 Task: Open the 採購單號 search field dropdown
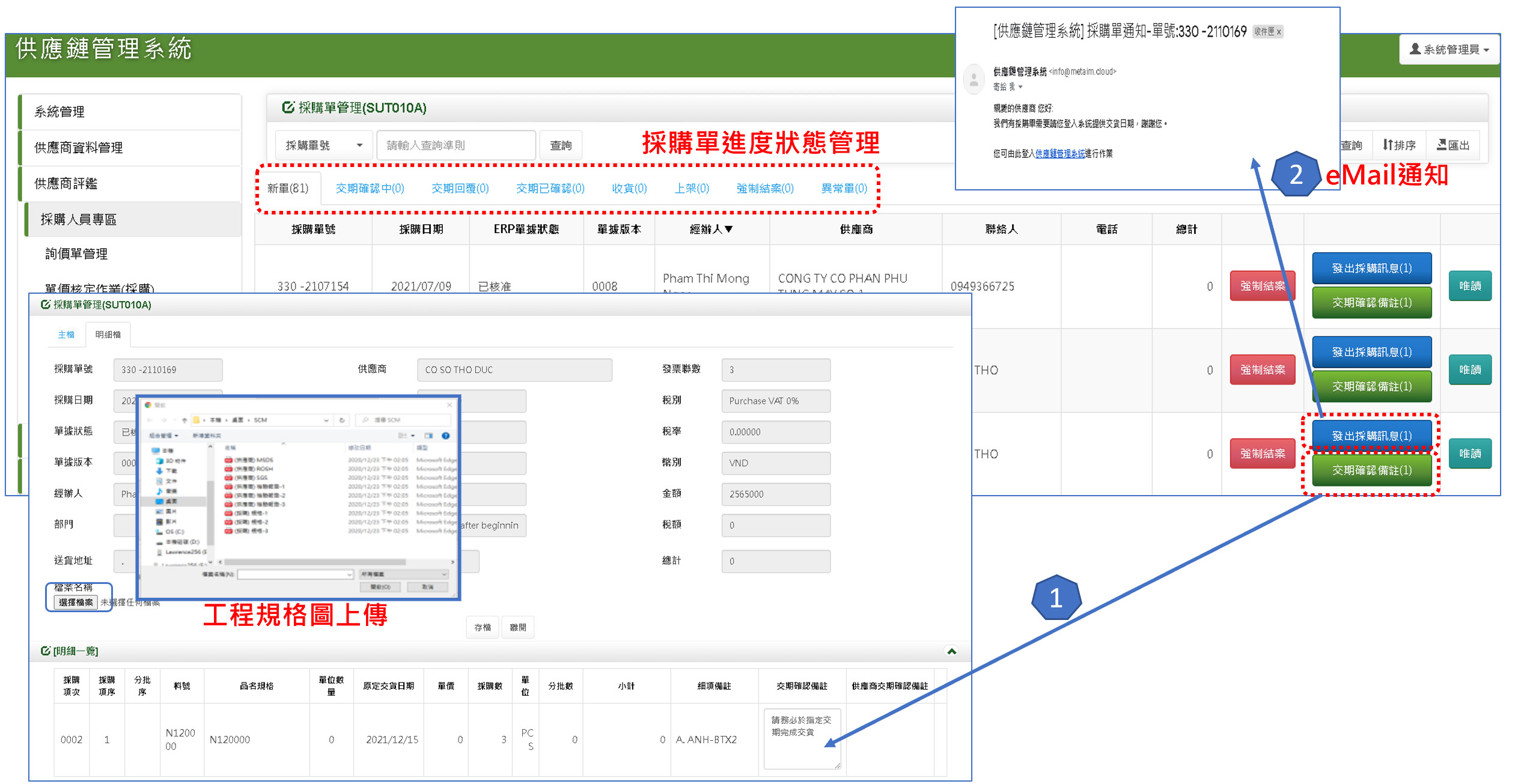(323, 145)
